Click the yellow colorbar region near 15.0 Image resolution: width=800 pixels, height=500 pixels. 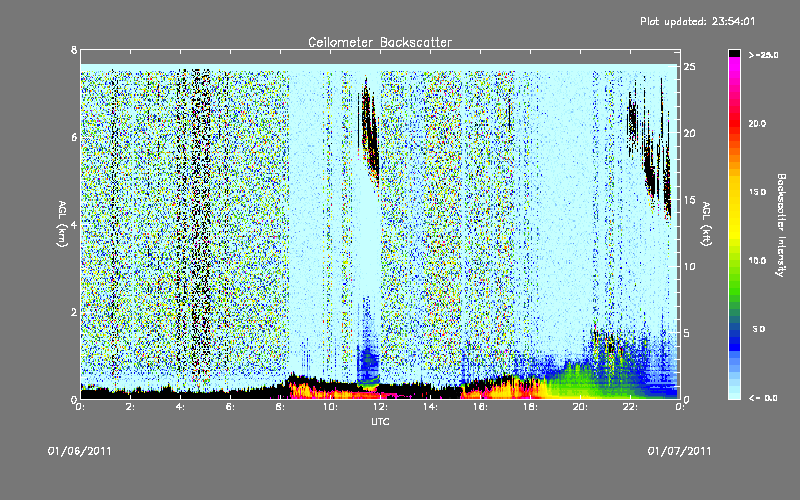[x=734, y=192]
